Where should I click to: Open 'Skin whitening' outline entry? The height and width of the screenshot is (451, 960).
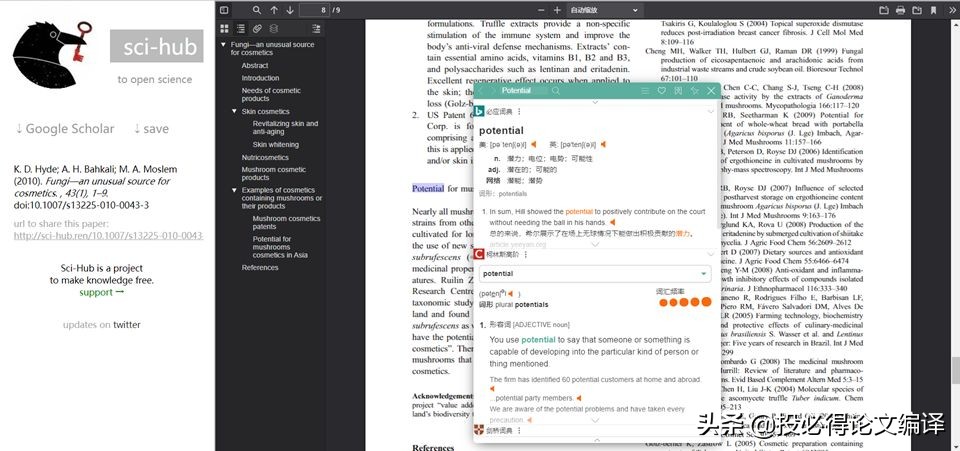tap(276, 145)
